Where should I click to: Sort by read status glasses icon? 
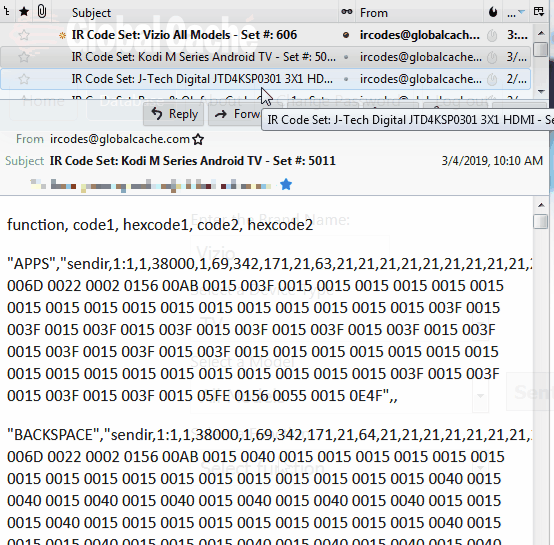coord(347,12)
